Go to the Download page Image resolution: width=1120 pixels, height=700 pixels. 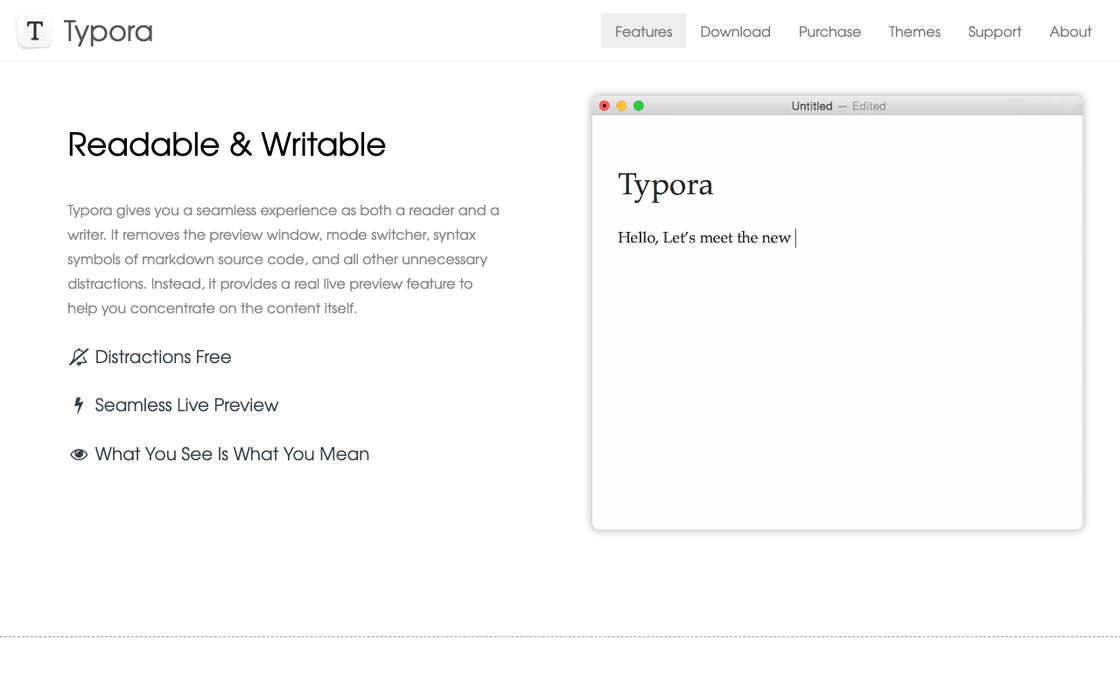tap(735, 31)
